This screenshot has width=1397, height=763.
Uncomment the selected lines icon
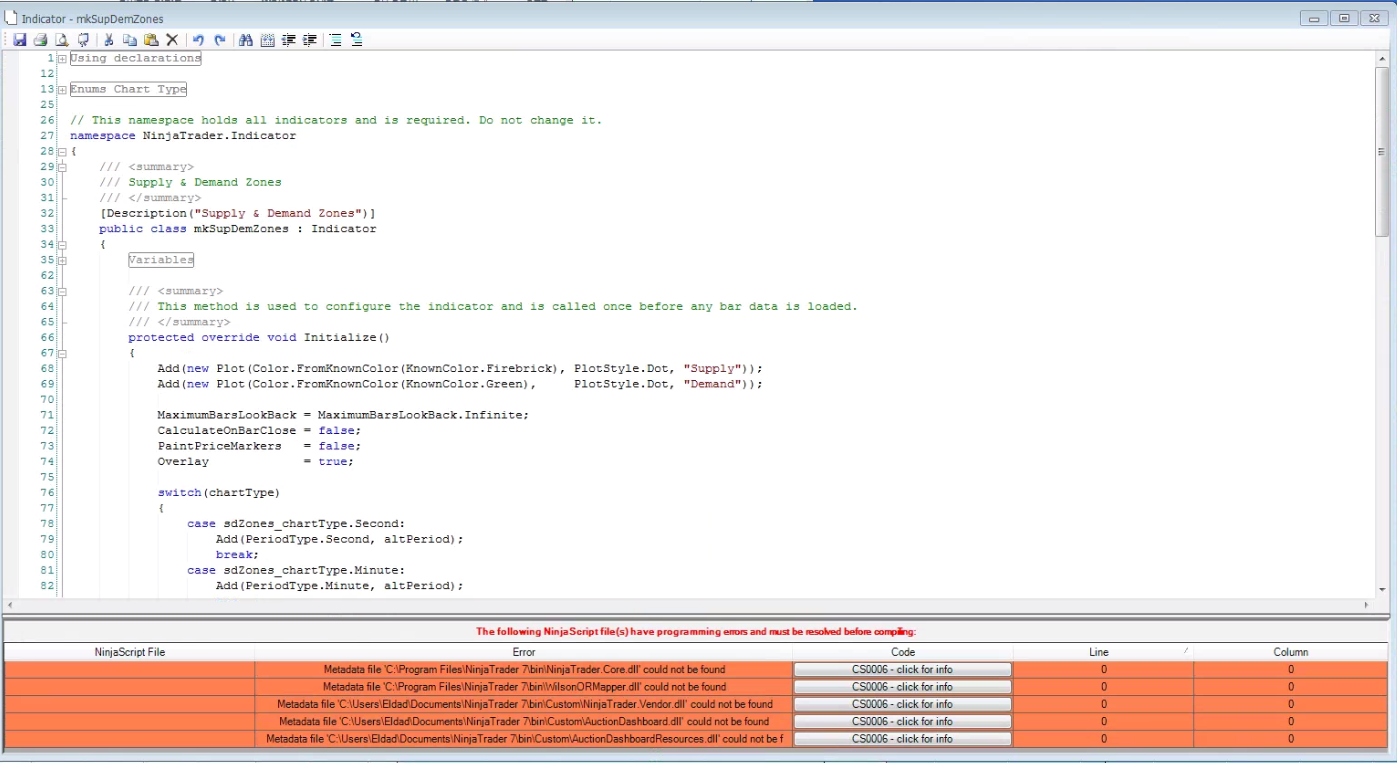(356, 40)
